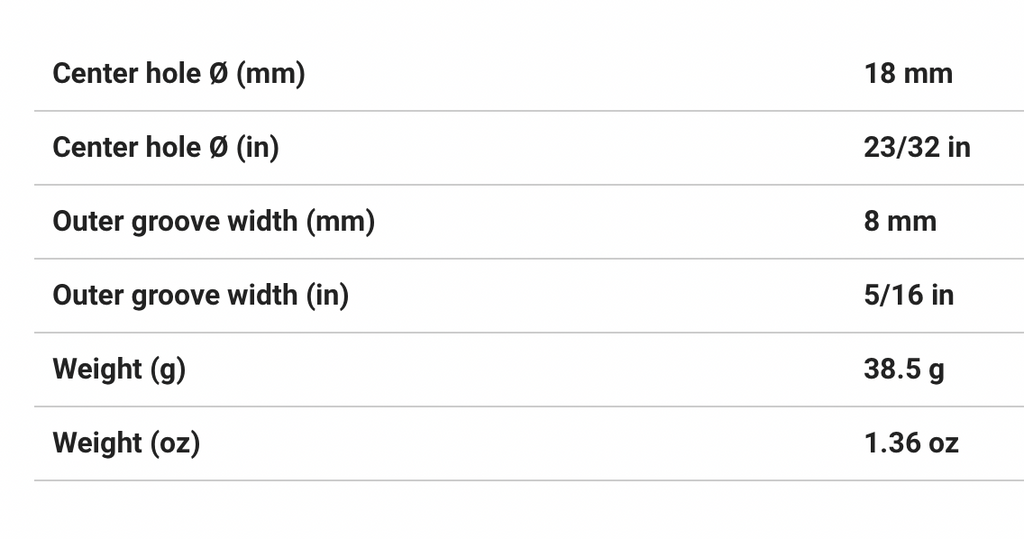Image resolution: width=1024 pixels, height=539 pixels.
Task: Click "(mm)" in the Outer groove width label
Action: (x=340, y=222)
